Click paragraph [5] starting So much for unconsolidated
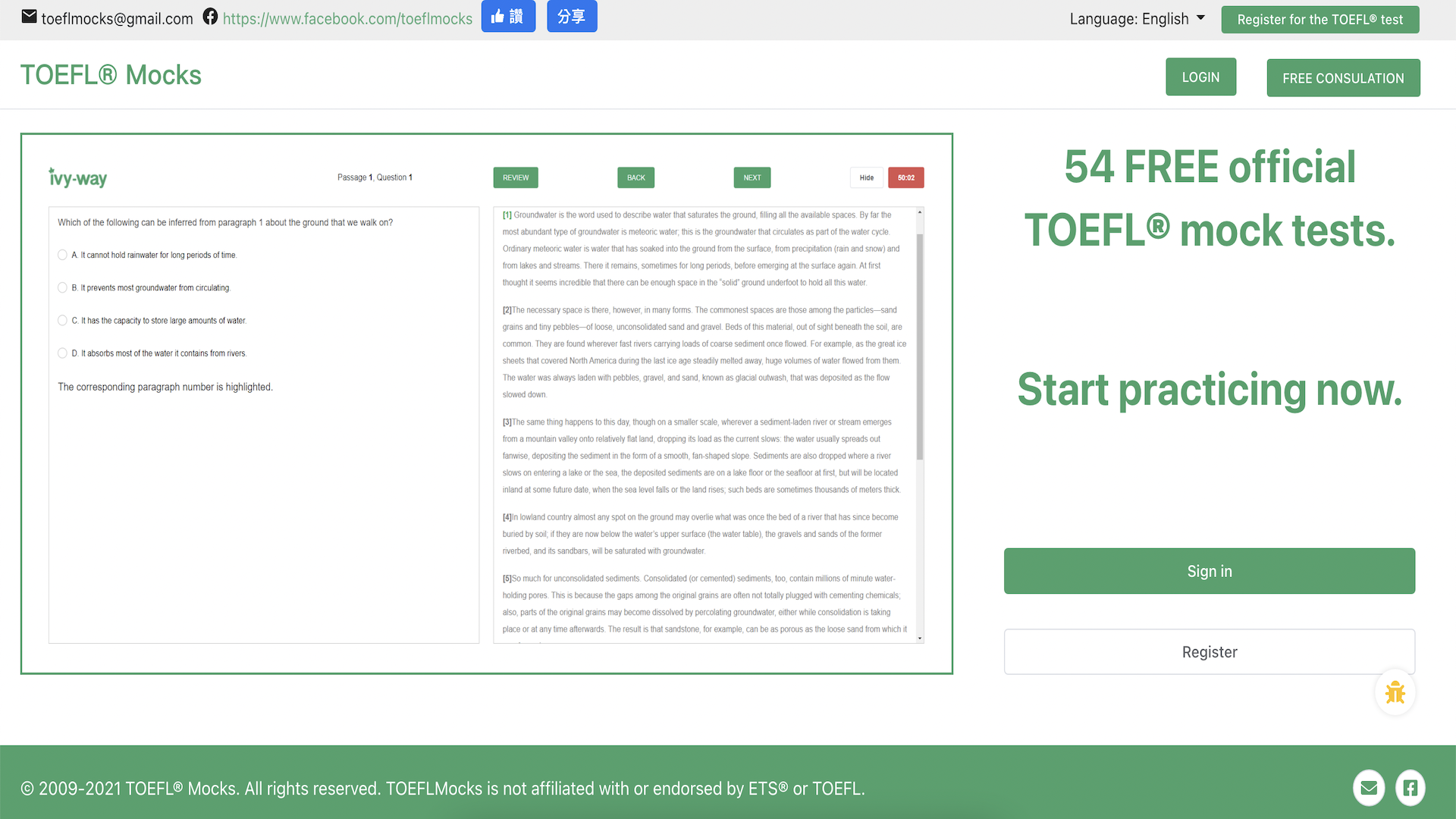1456x819 pixels. click(x=704, y=604)
